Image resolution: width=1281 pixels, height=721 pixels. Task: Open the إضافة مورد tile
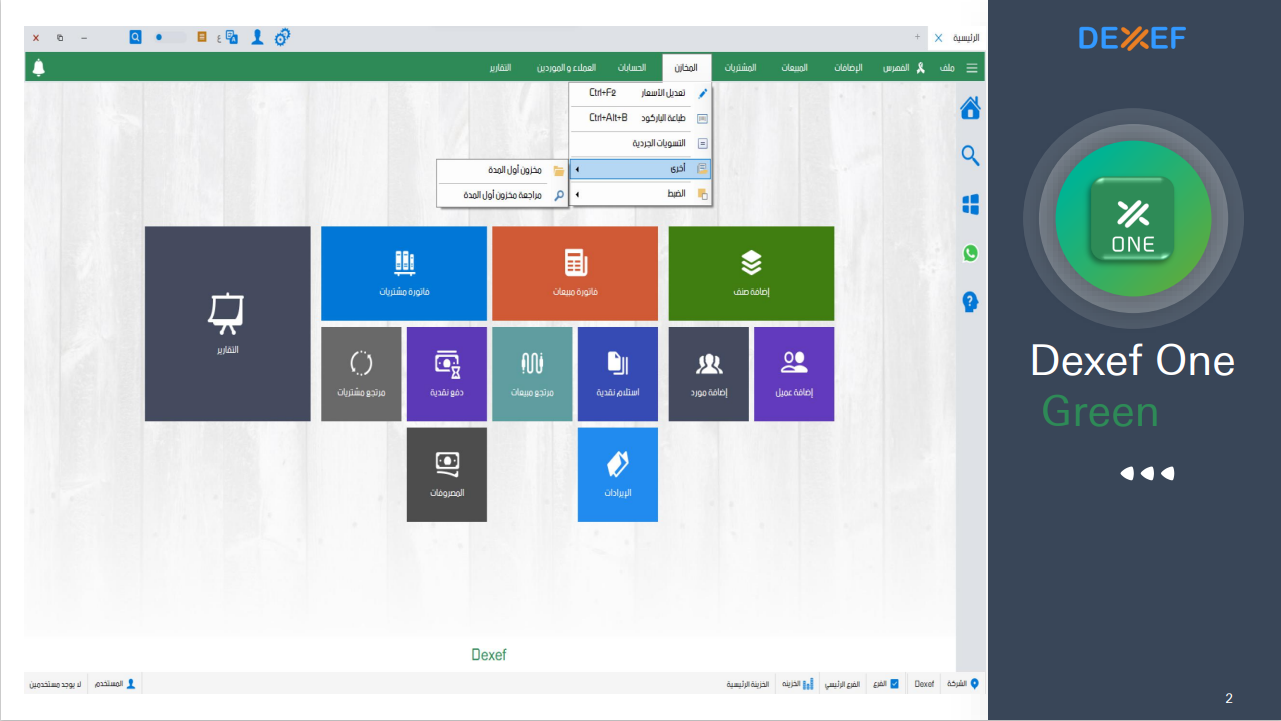709,374
